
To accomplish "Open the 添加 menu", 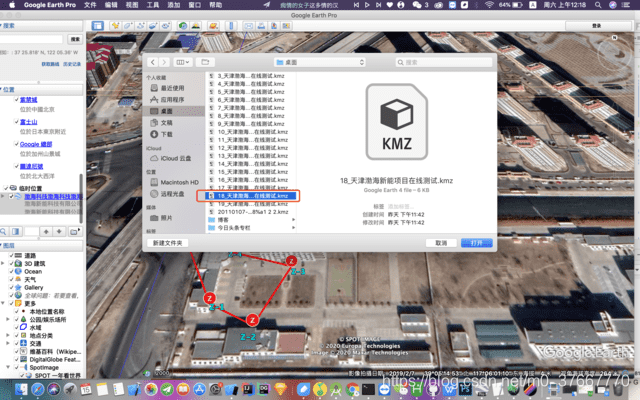I will (173, 5).
